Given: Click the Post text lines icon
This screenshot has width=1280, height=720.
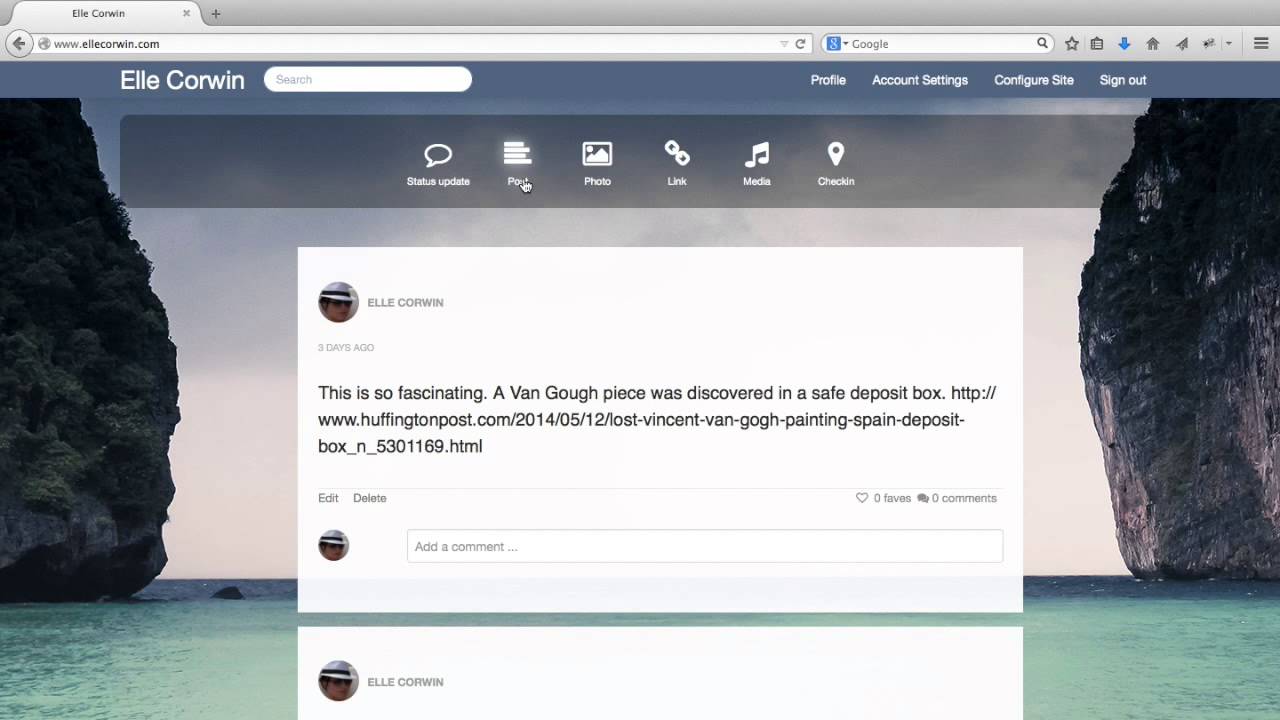Looking at the screenshot, I should coord(517,153).
